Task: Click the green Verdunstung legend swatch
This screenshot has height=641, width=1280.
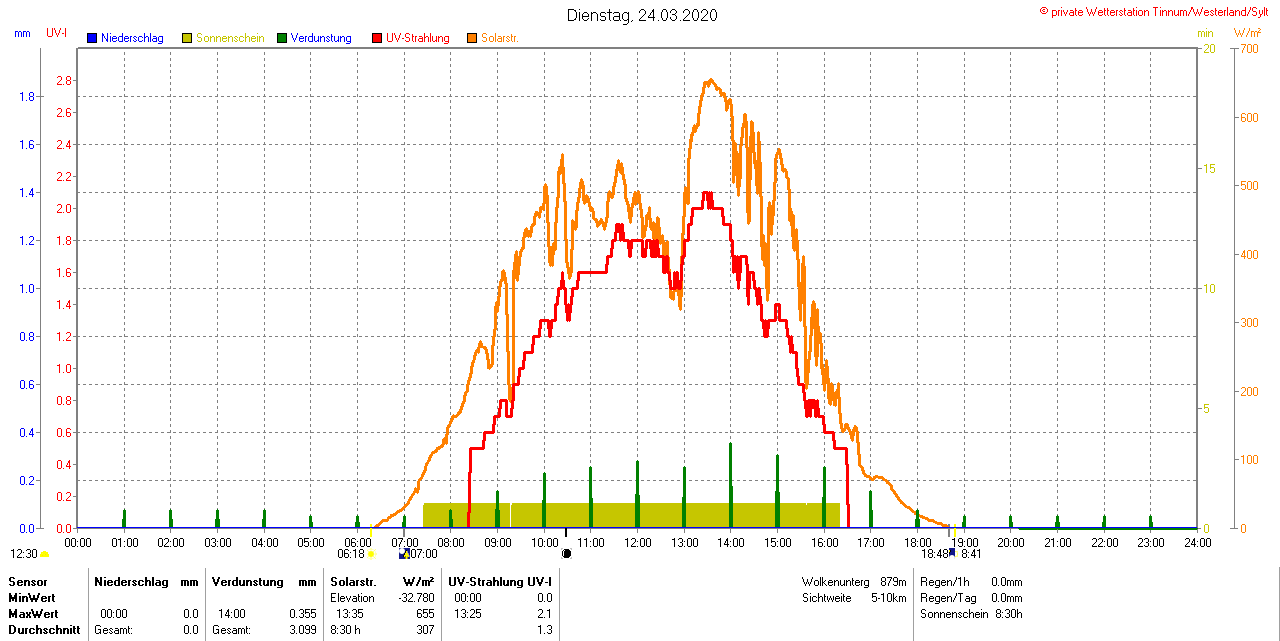Action: point(283,38)
